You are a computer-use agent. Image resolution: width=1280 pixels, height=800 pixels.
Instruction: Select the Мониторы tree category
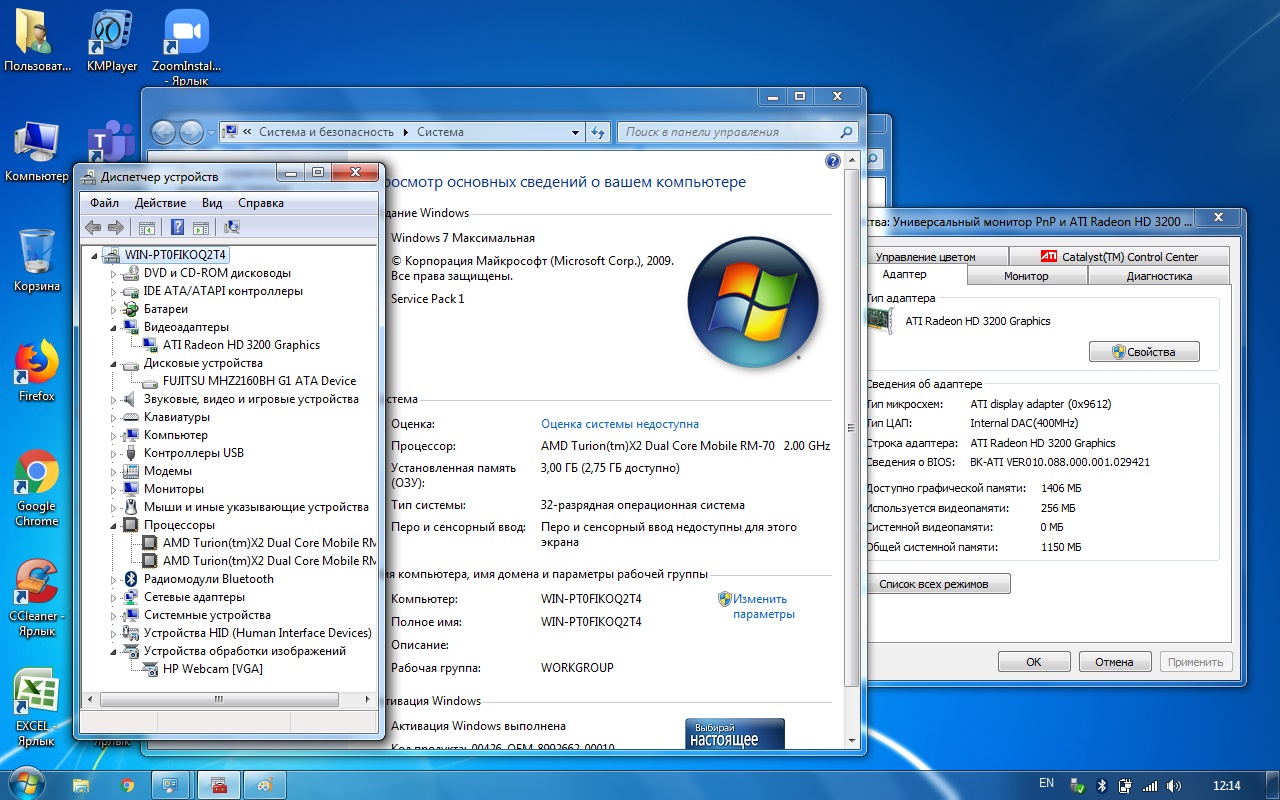173,489
